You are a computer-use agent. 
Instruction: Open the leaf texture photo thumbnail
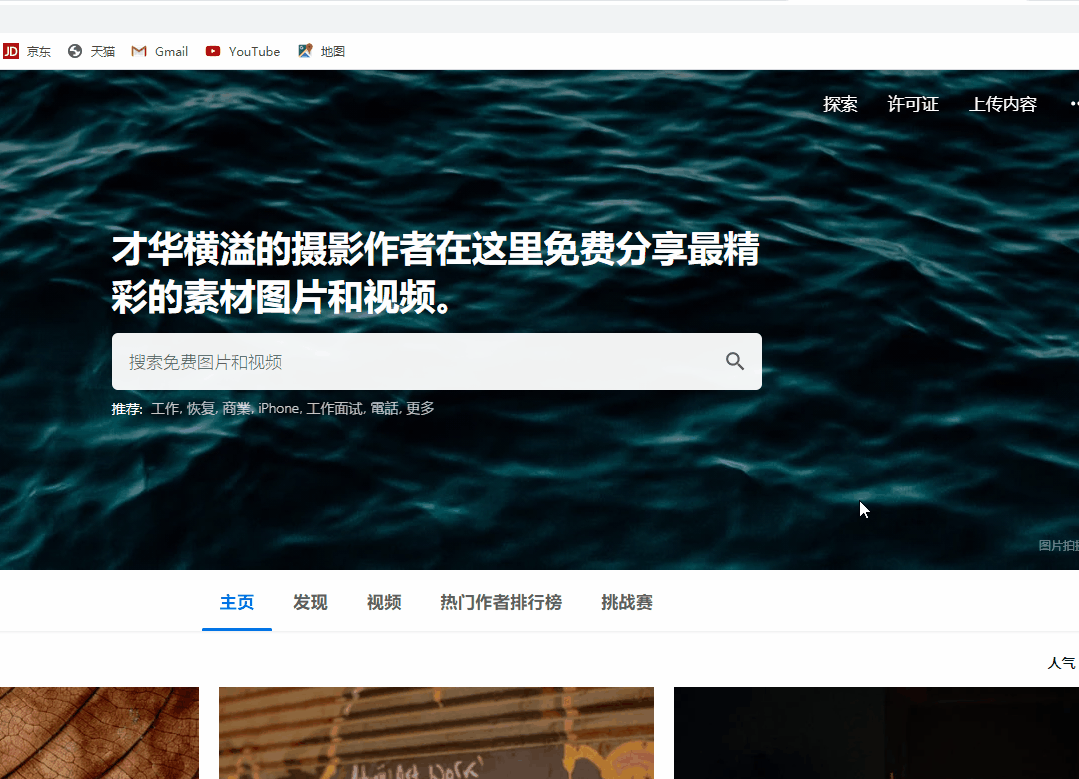point(99,733)
